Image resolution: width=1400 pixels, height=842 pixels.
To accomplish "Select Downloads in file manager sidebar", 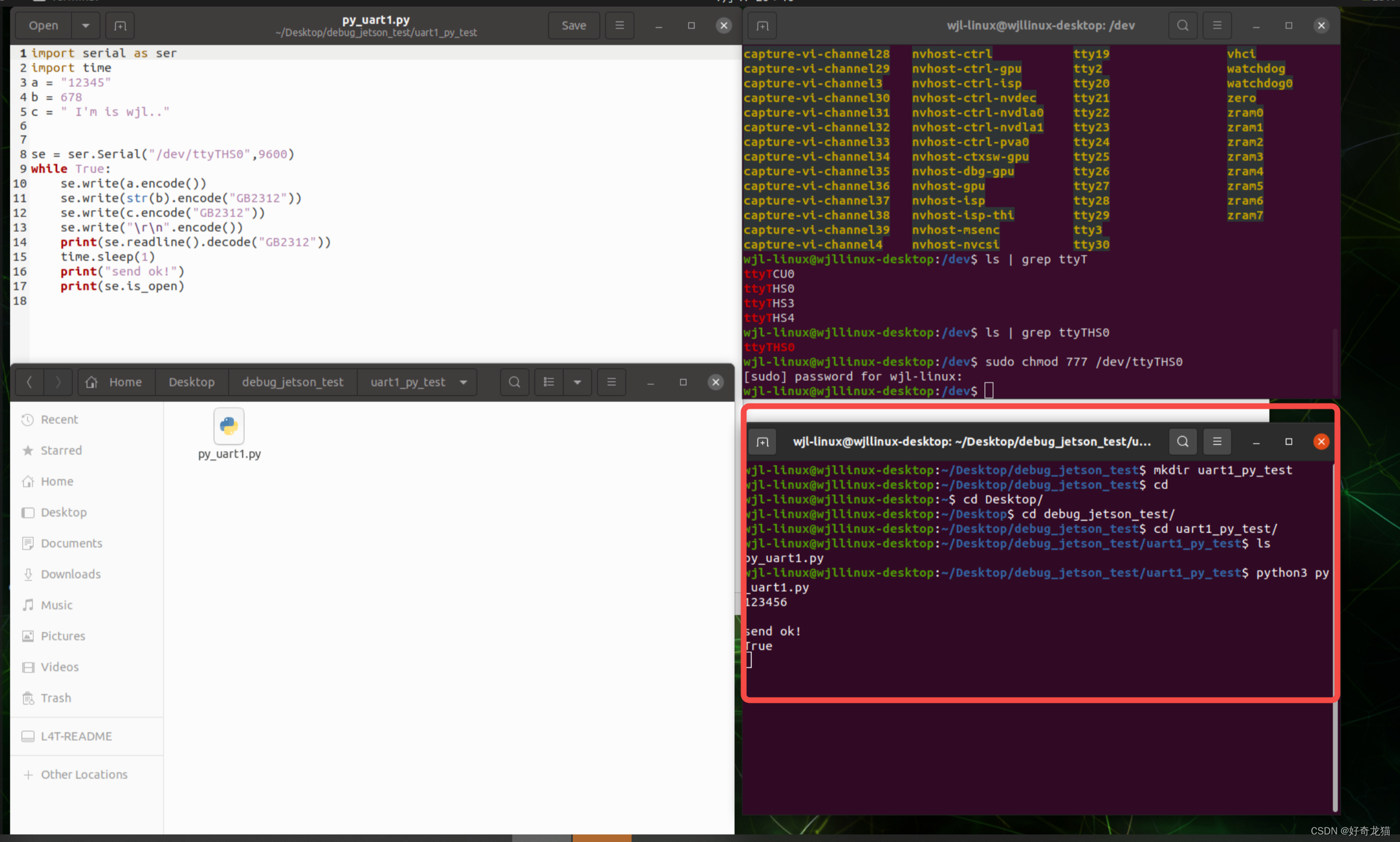I will coord(70,574).
